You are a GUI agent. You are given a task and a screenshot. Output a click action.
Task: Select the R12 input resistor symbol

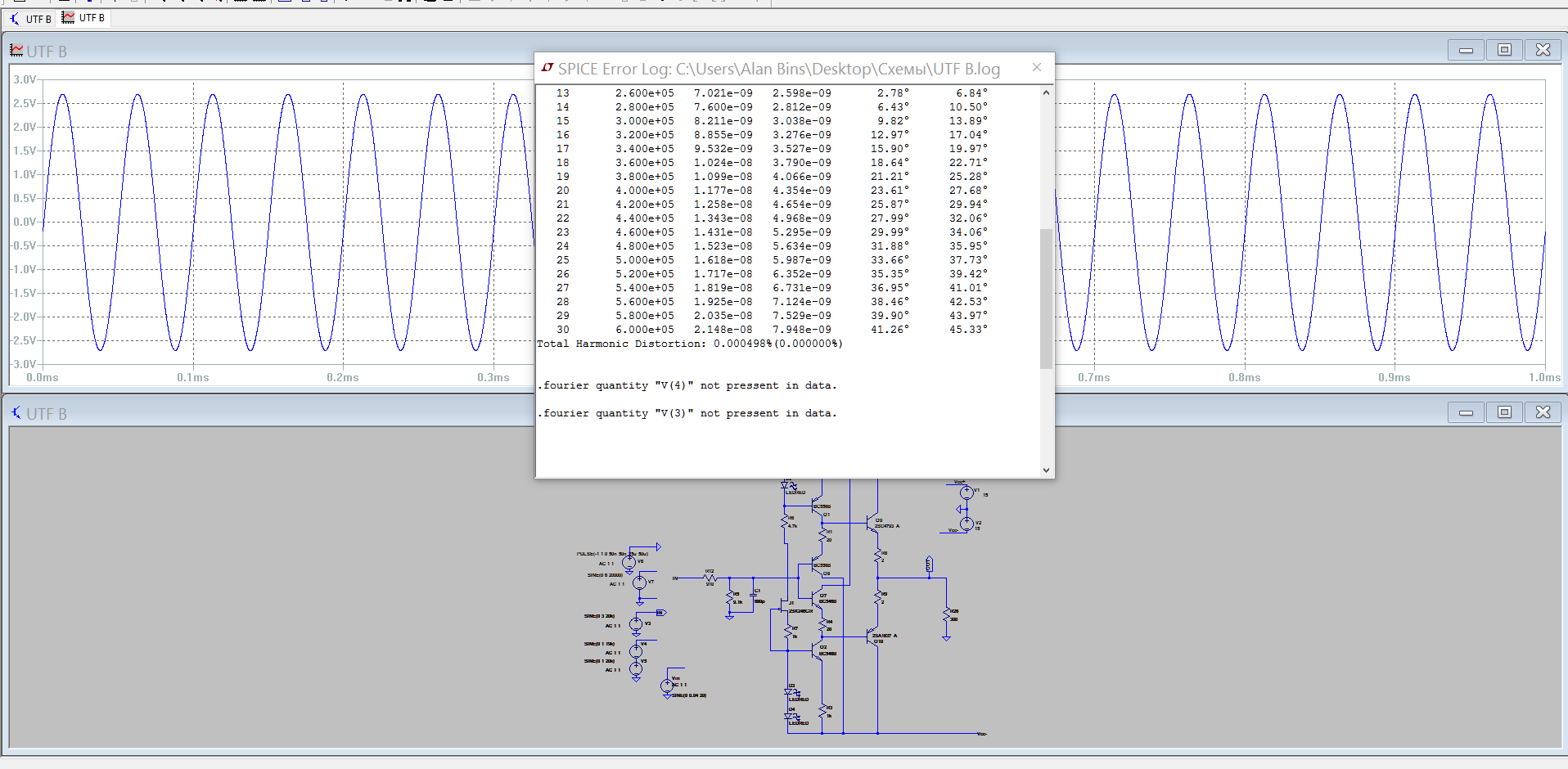(x=710, y=578)
